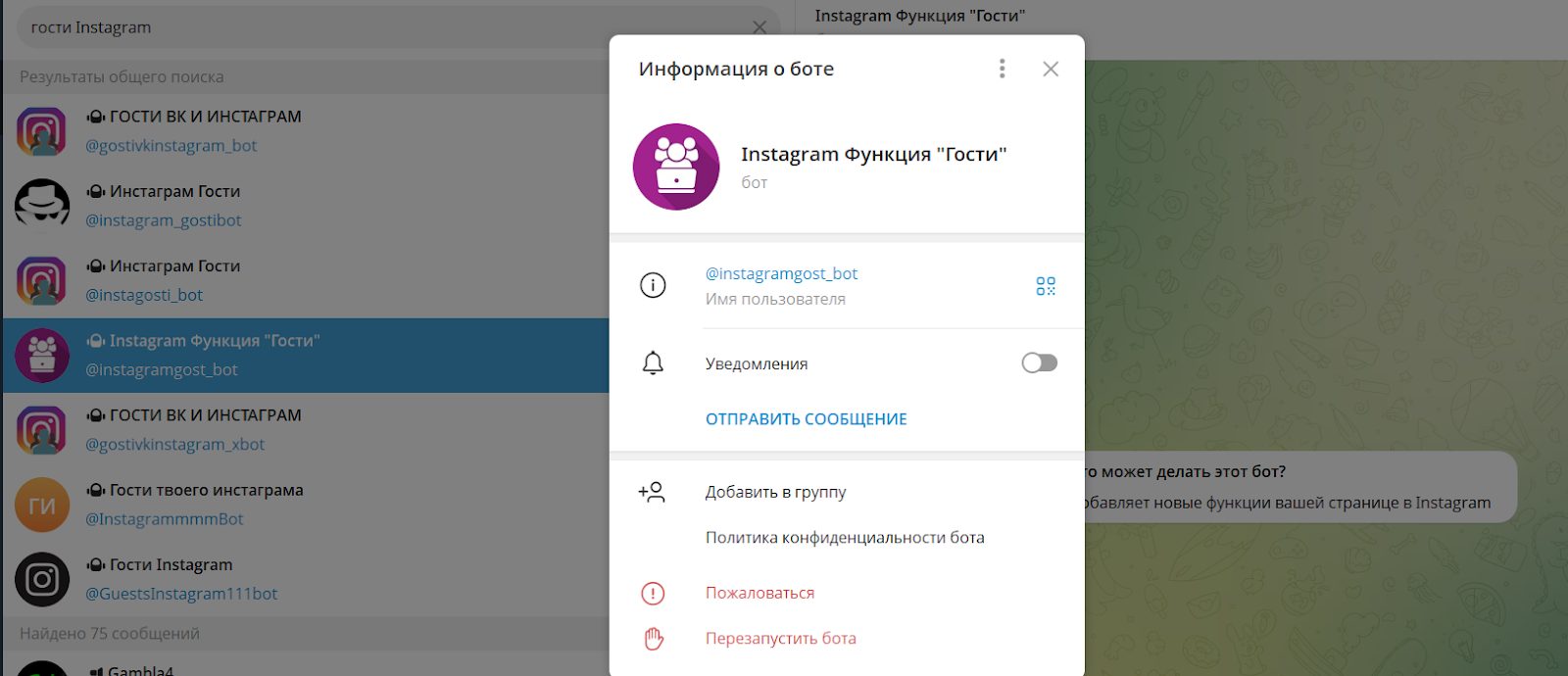Open result @instagosti_bot

tap(305, 280)
